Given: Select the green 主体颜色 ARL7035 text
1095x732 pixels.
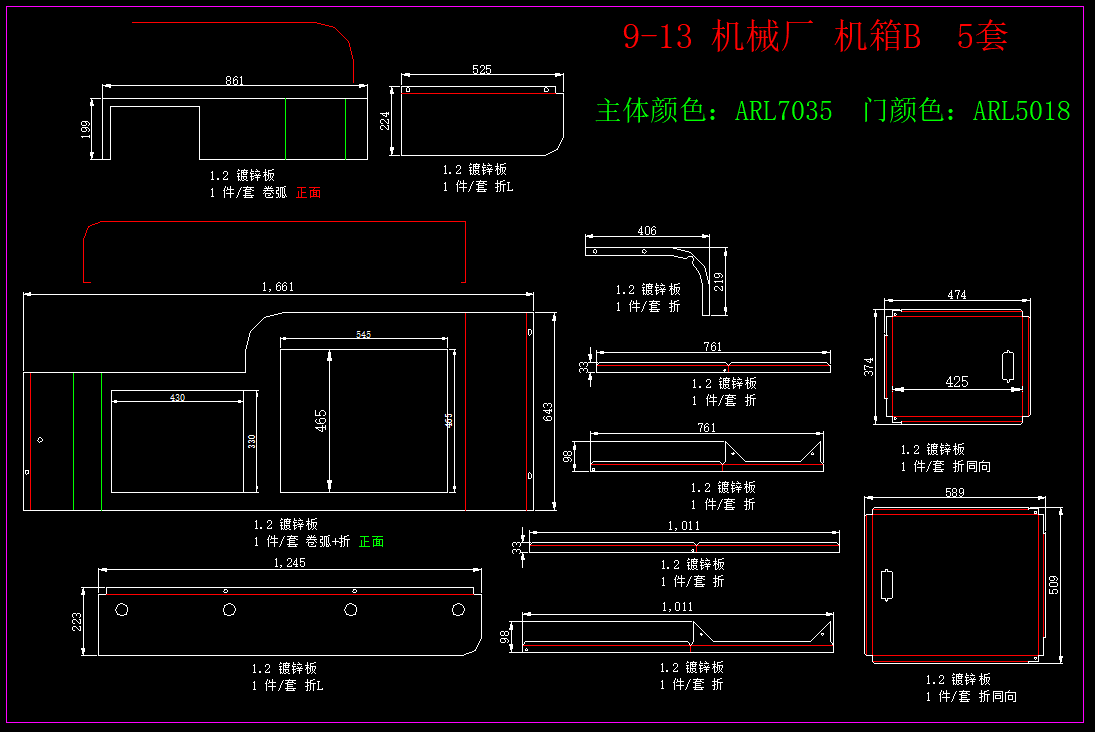Looking at the screenshot, I should click(713, 110).
